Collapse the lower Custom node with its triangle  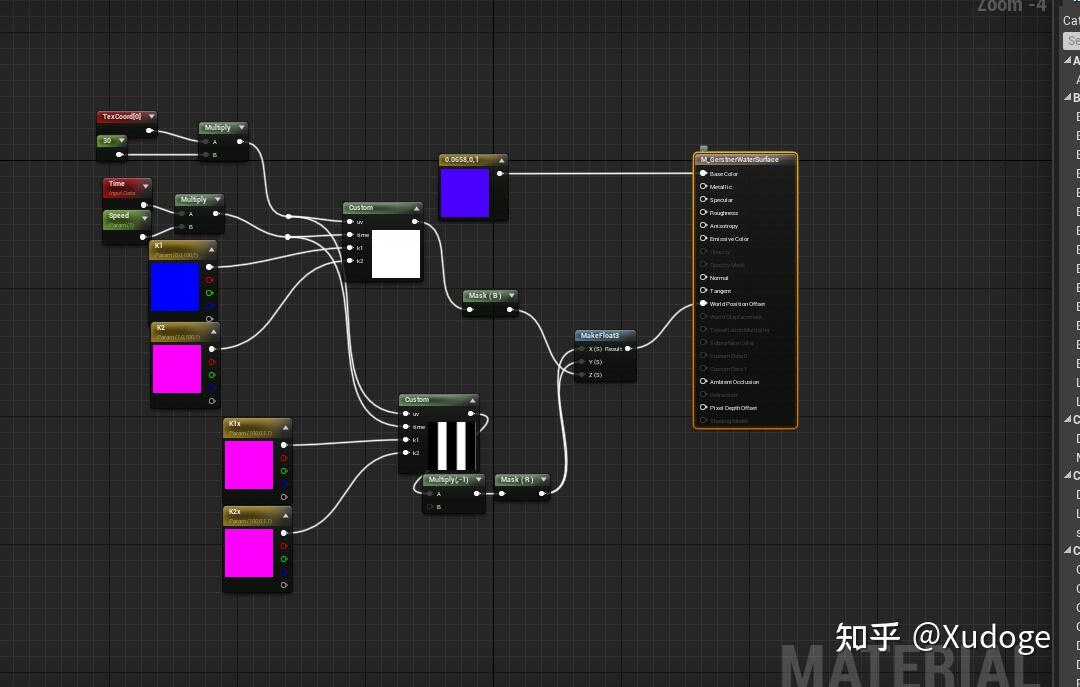(473, 399)
